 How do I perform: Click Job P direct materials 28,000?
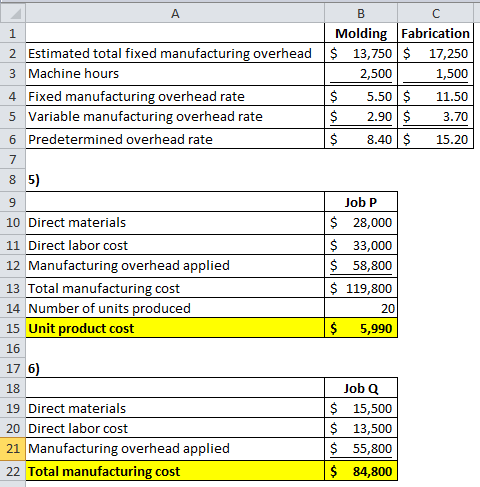point(361,223)
